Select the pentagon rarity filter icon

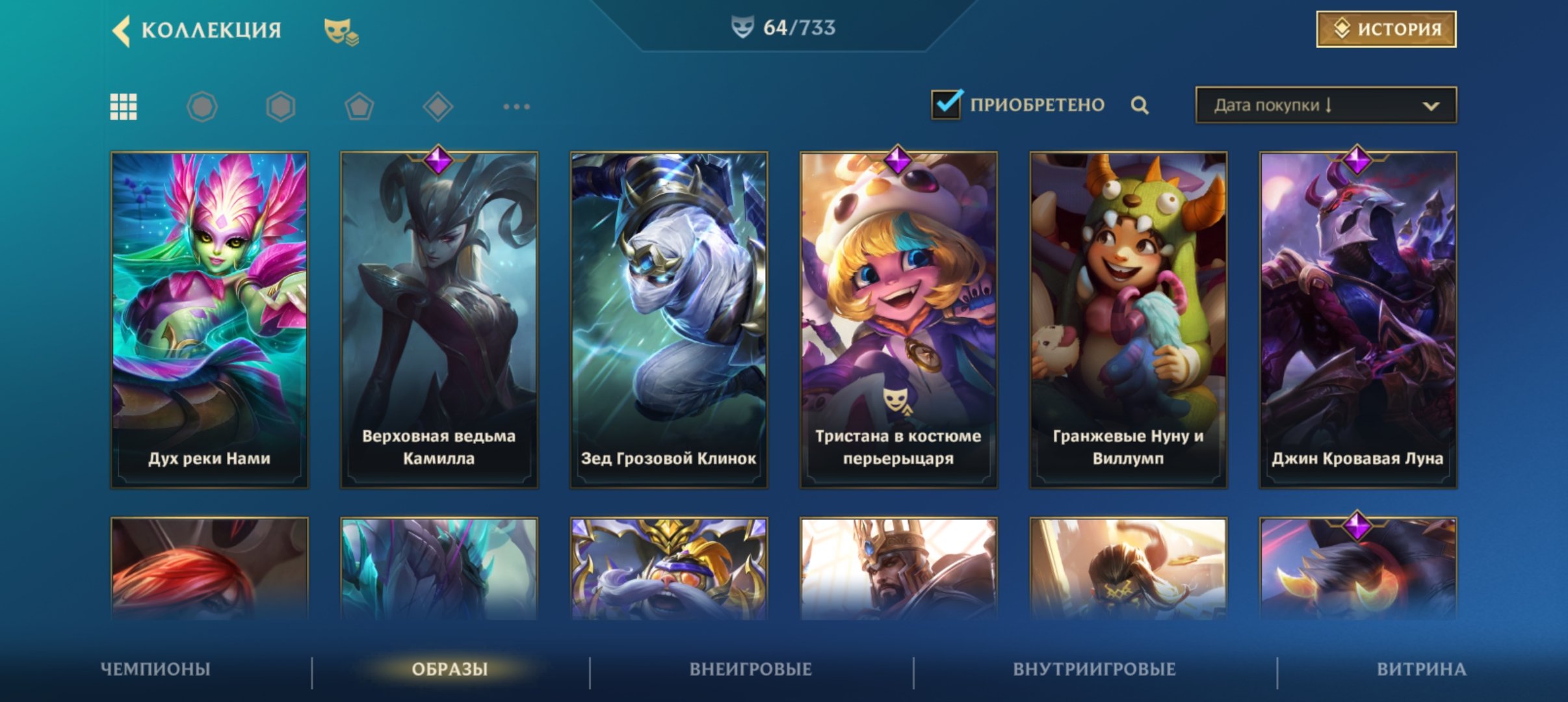pyautogui.click(x=359, y=107)
